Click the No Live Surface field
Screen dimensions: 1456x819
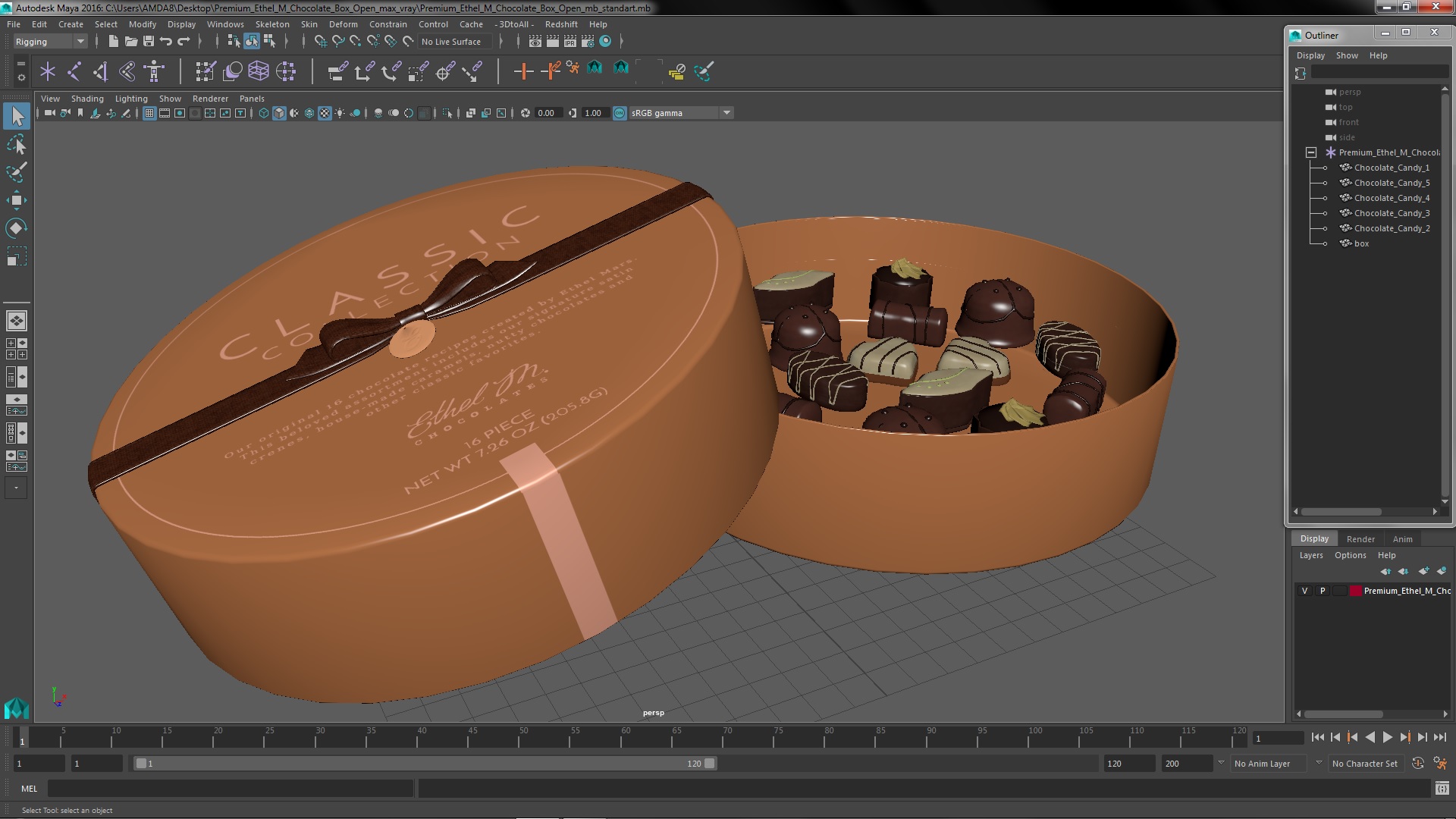[453, 42]
